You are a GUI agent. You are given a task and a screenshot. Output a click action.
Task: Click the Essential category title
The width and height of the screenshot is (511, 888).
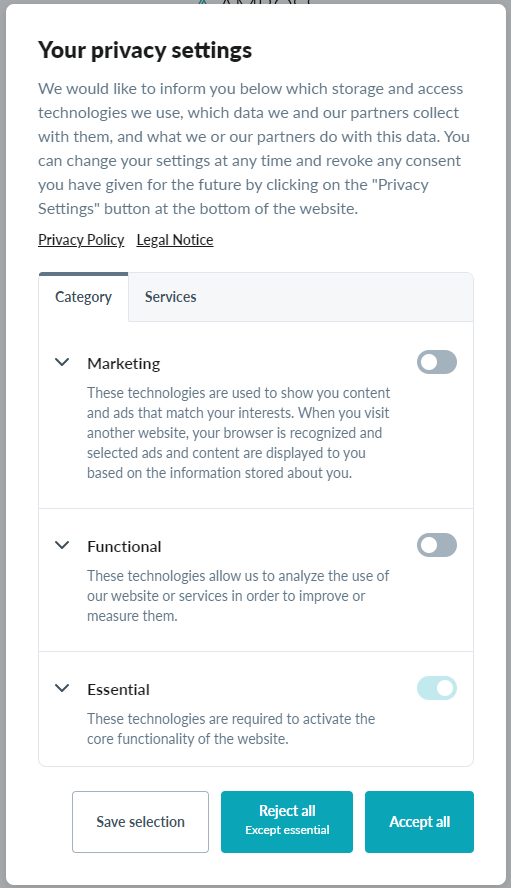(x=118, y=690)
